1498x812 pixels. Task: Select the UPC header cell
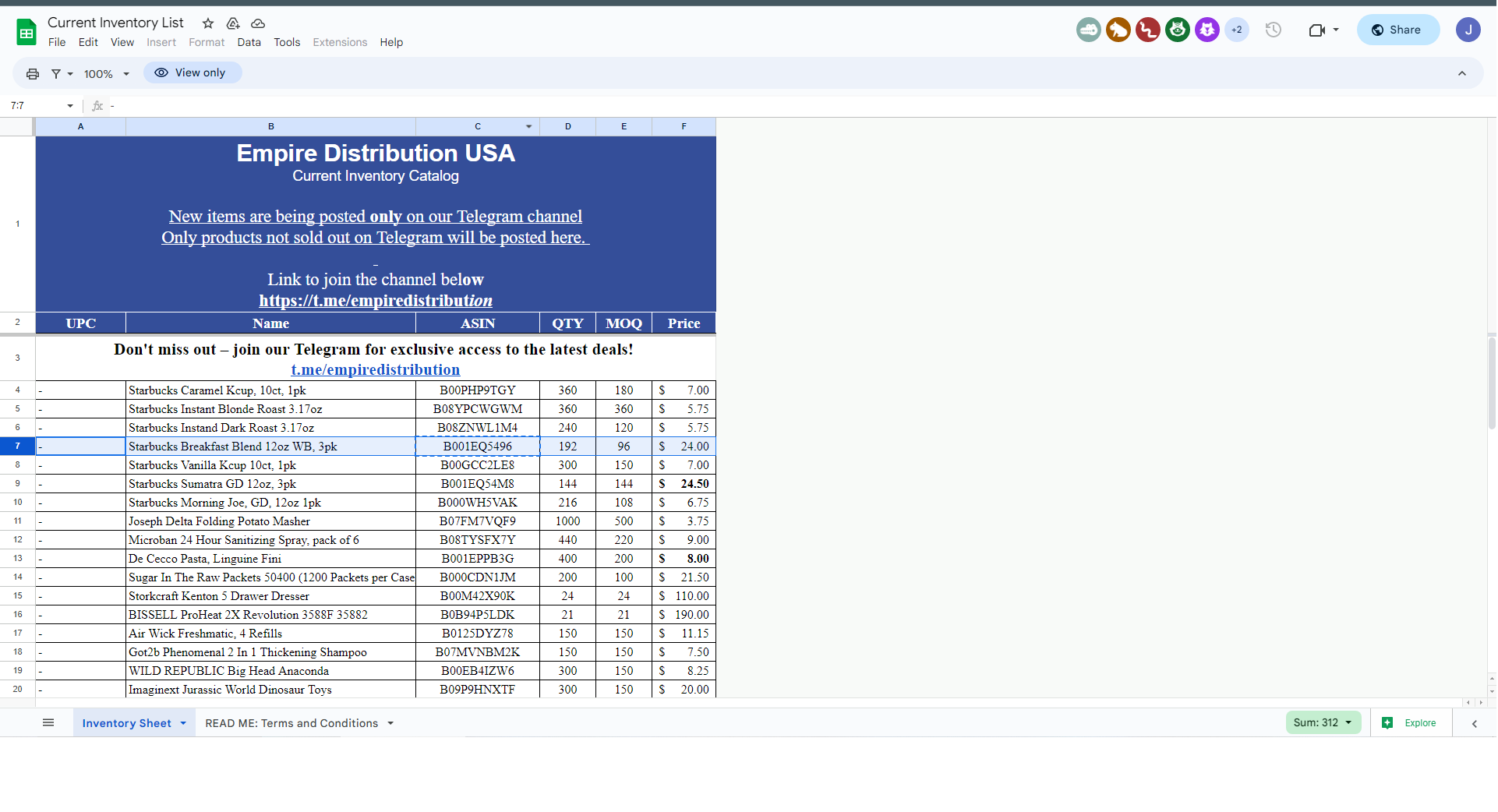(80, 323)
